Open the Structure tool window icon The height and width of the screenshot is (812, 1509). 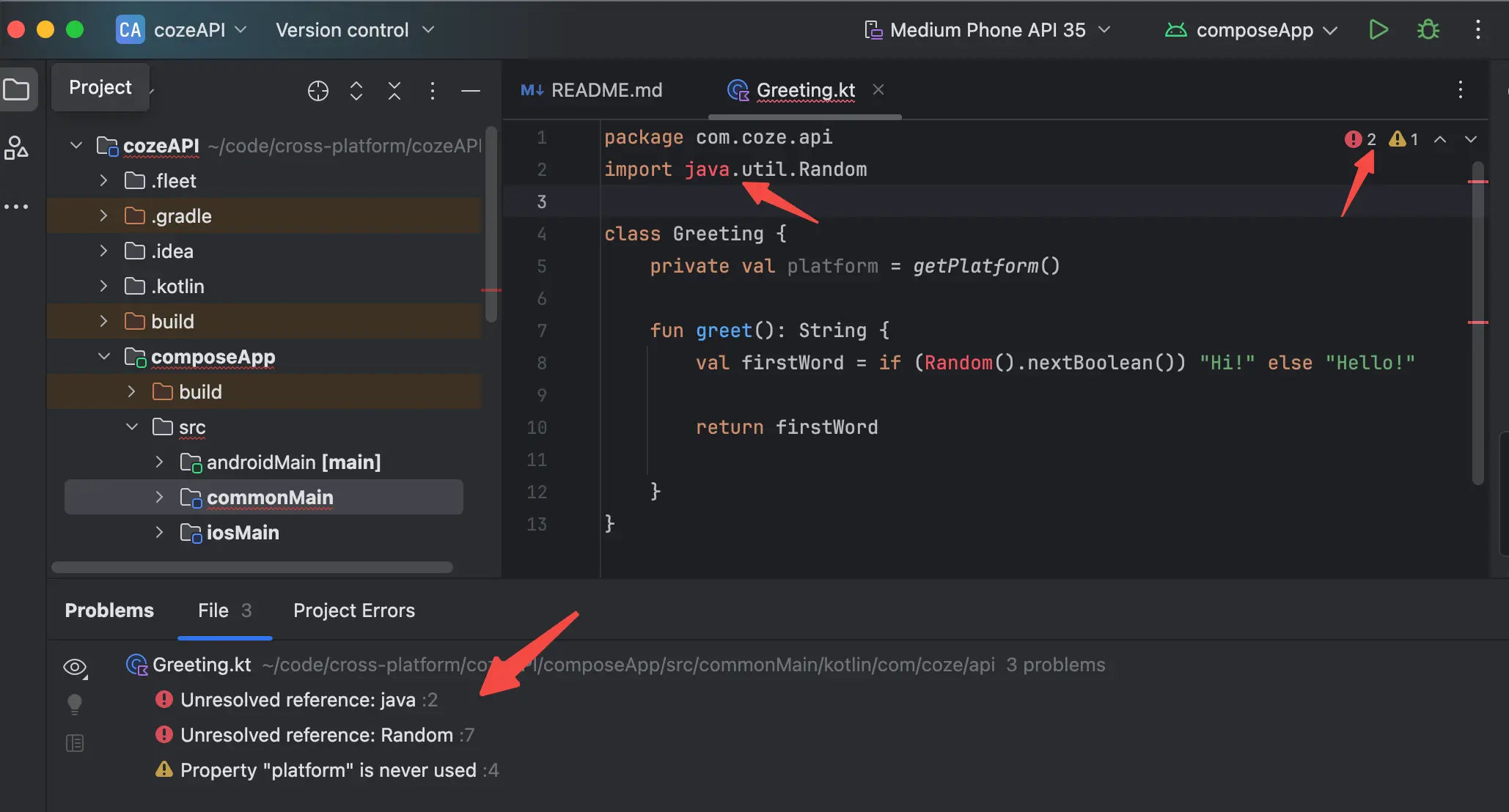16,147
